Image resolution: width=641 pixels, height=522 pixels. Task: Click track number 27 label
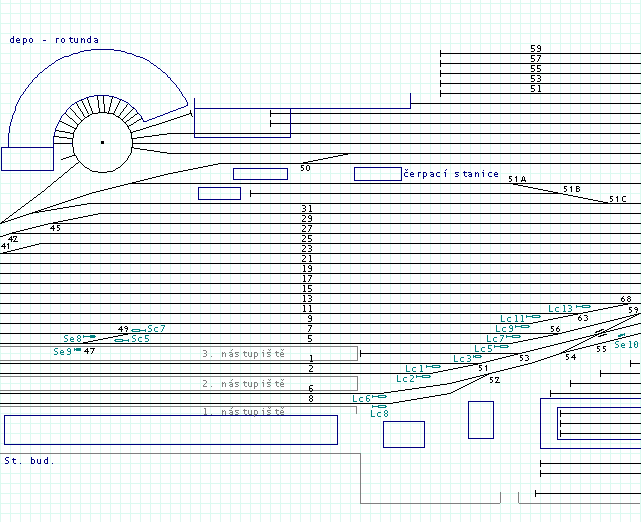pos(307,229)
